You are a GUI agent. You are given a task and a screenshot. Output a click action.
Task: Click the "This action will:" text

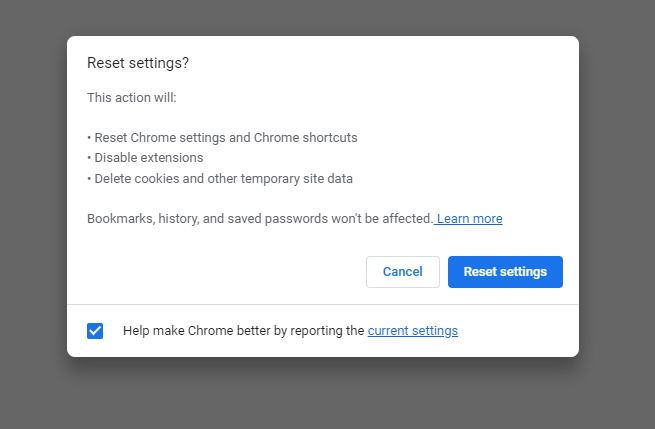coord(132,98)
